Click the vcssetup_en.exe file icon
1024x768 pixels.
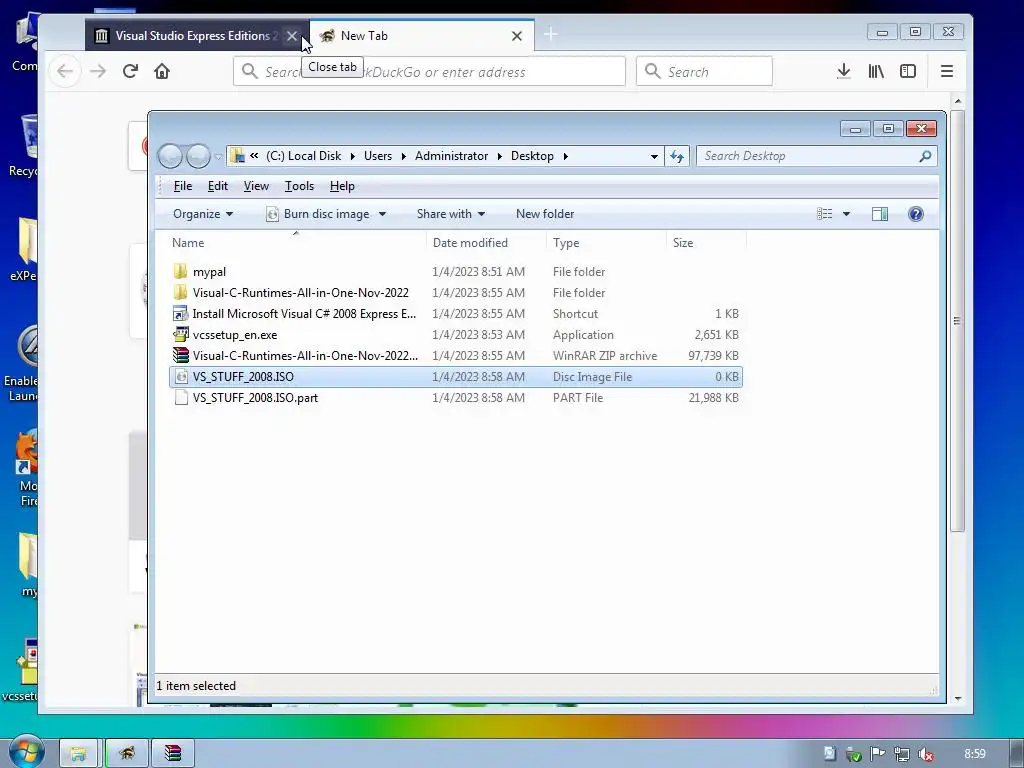pyautogui.click(x=180, y=334)
